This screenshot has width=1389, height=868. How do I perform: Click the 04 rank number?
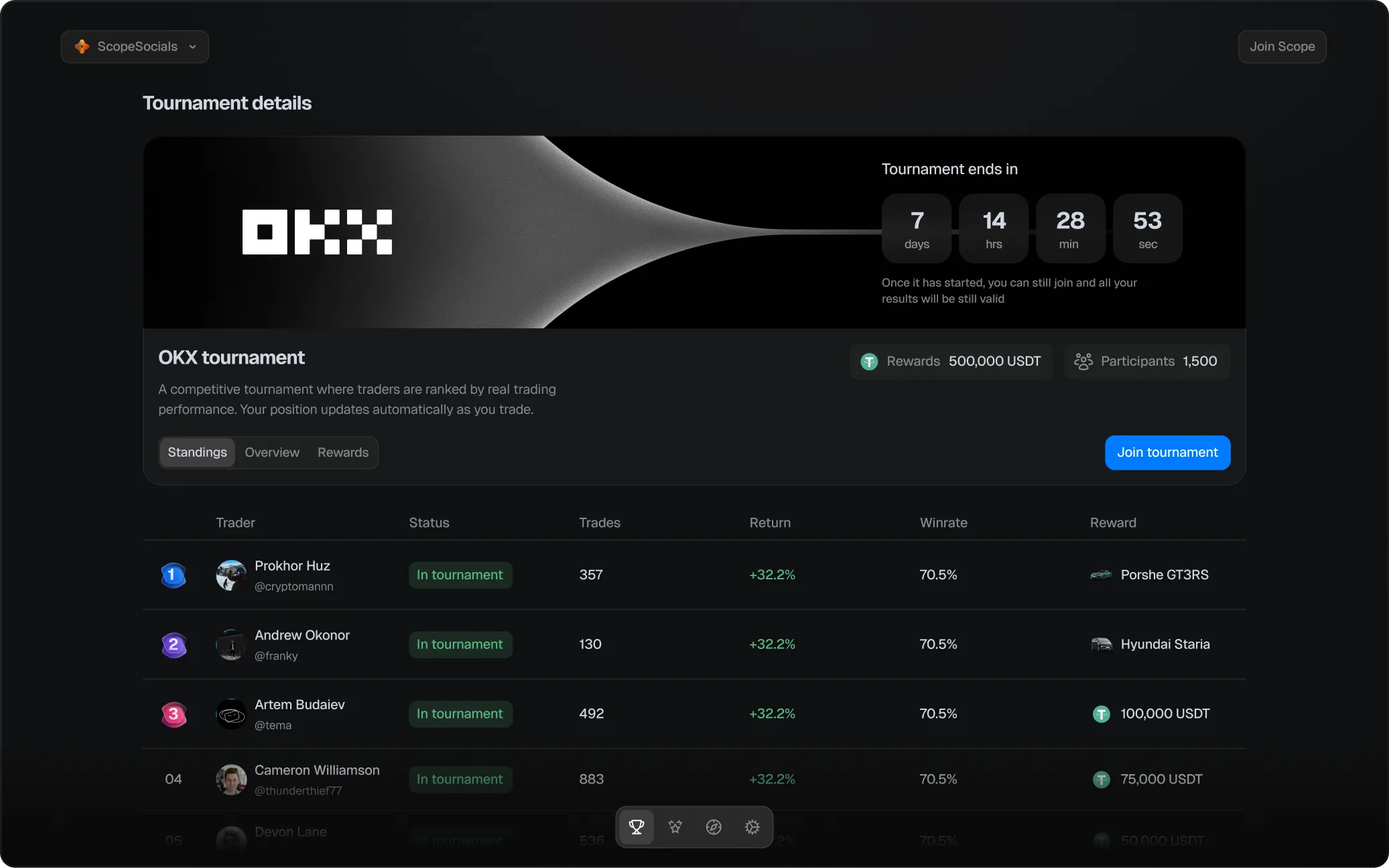pyautogui.click(x=173, y=780)
